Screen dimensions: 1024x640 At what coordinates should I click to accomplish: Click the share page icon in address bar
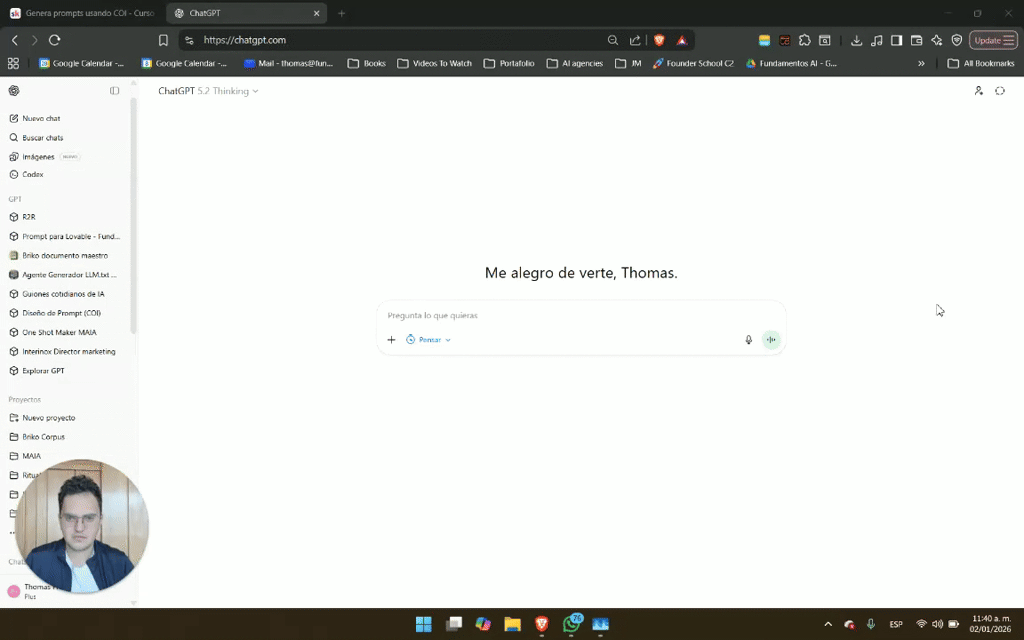(x=635, y=40)
